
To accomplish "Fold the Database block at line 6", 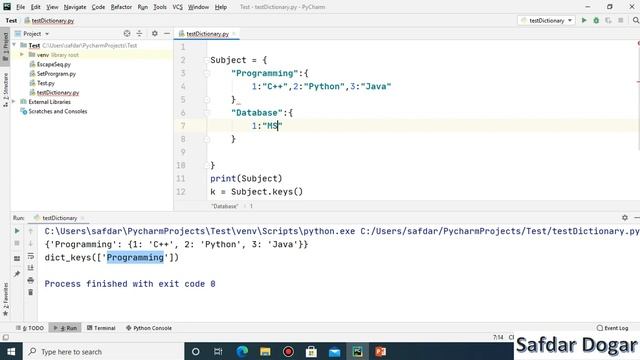I will click(x=206, y=113).
